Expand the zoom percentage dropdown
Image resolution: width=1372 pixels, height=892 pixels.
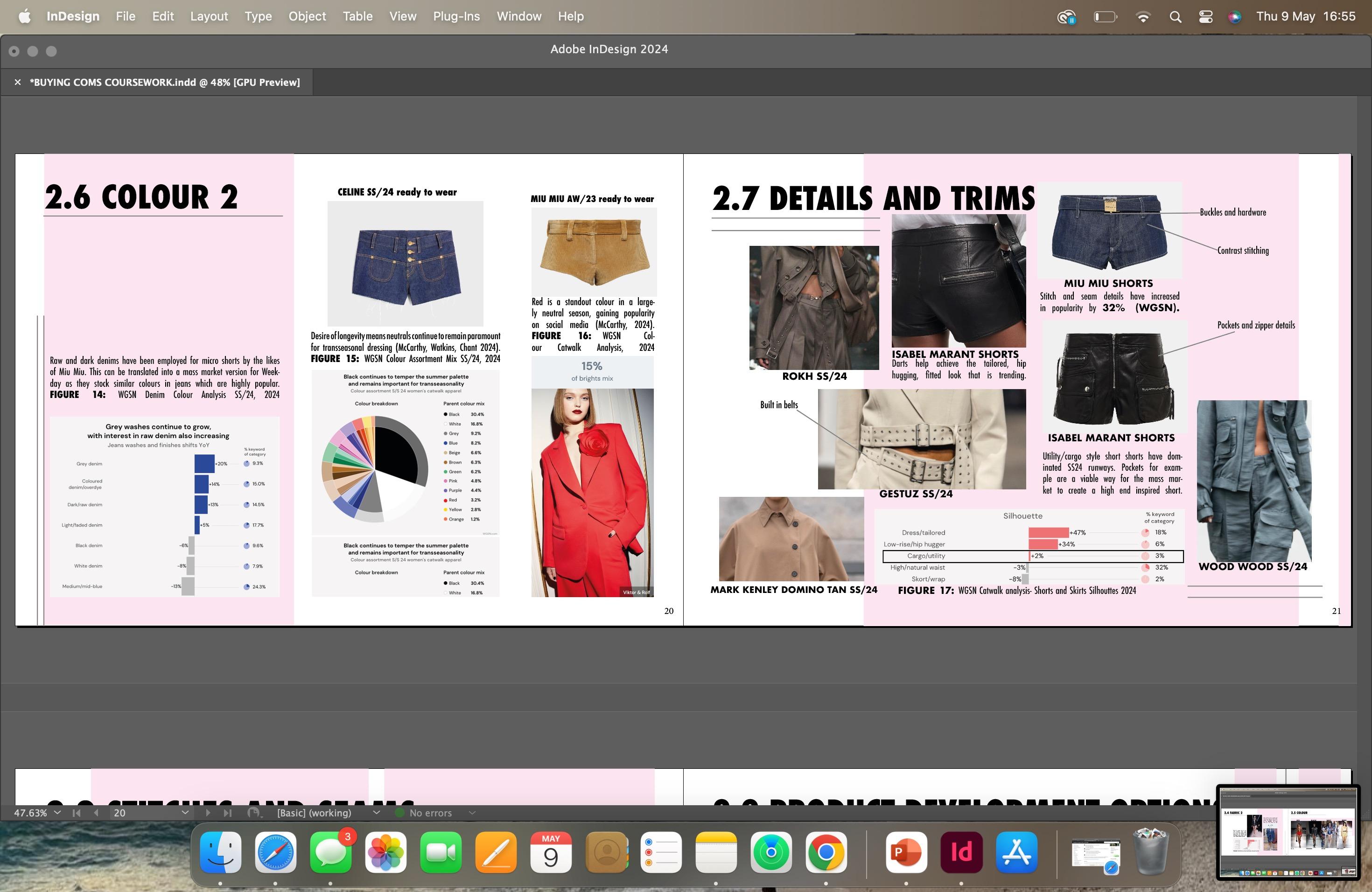point(57,813)
